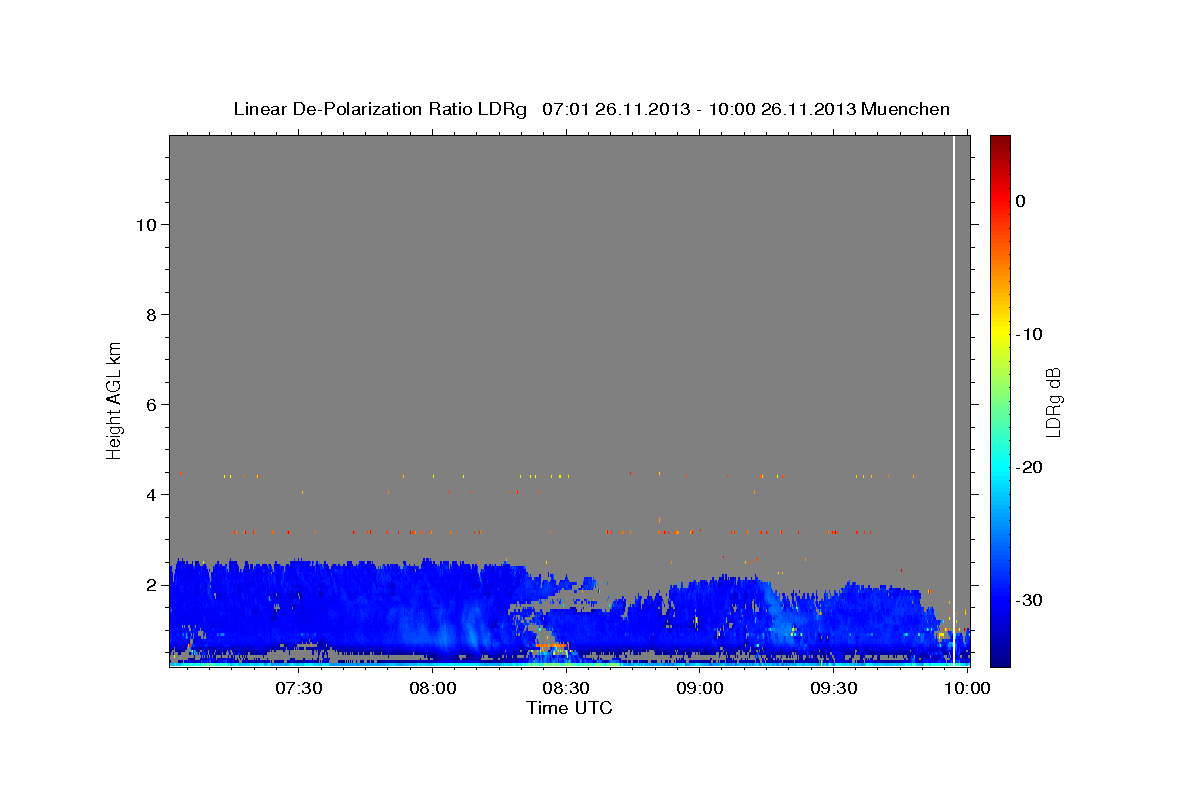Click the dark blue bottom of the colorbar

1000,655
